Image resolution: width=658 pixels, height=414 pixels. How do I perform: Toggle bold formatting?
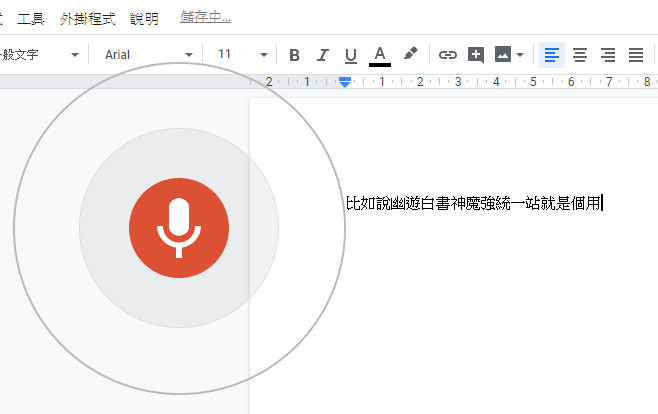[x=295, y=55]
